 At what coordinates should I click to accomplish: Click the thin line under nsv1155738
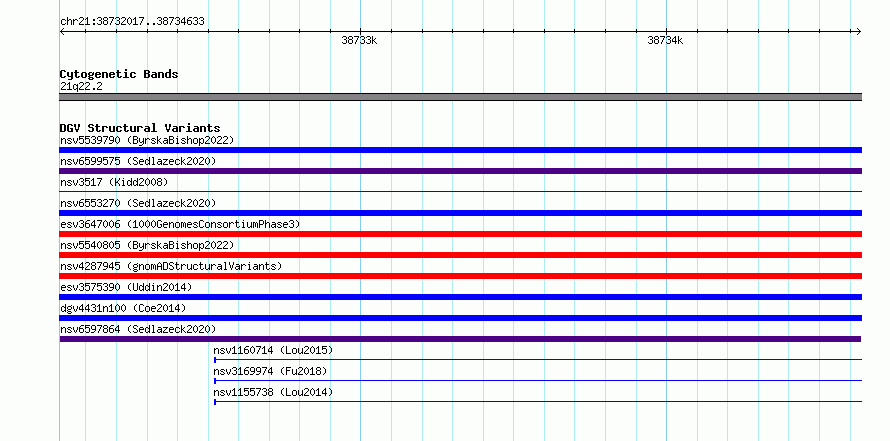[x=538, y=401]
